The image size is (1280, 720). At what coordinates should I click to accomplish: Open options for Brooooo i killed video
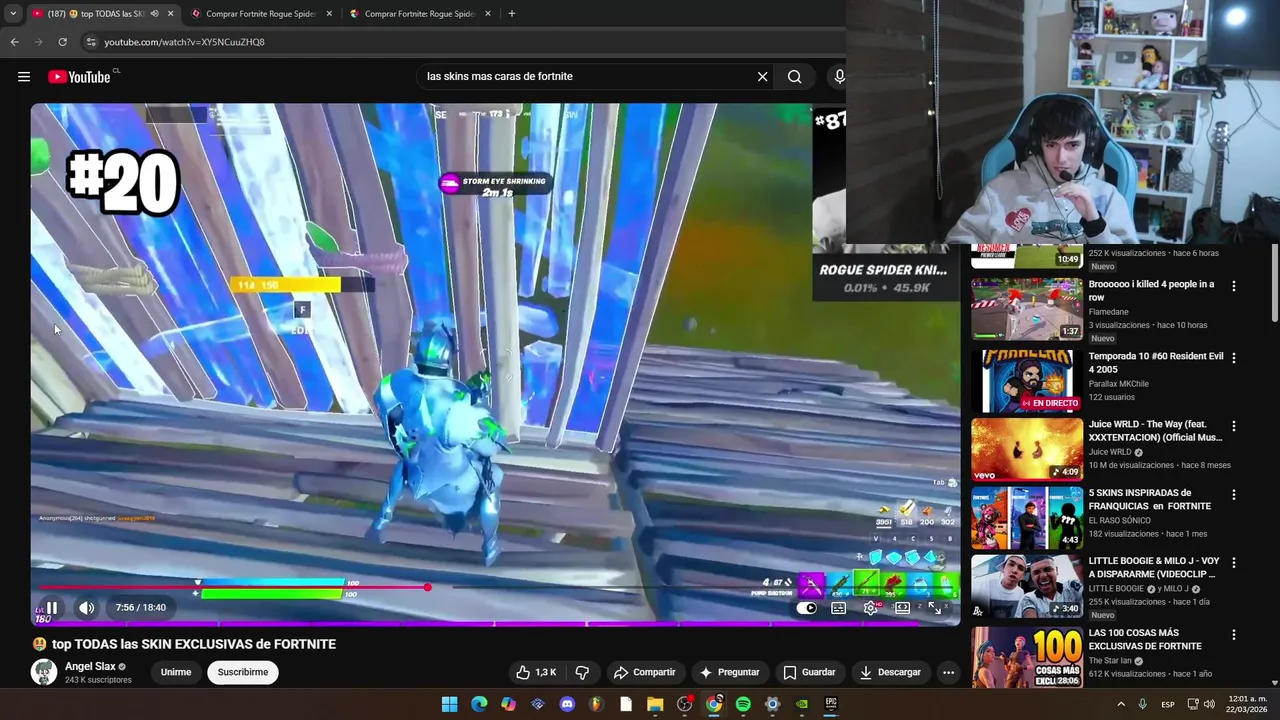1233,286
